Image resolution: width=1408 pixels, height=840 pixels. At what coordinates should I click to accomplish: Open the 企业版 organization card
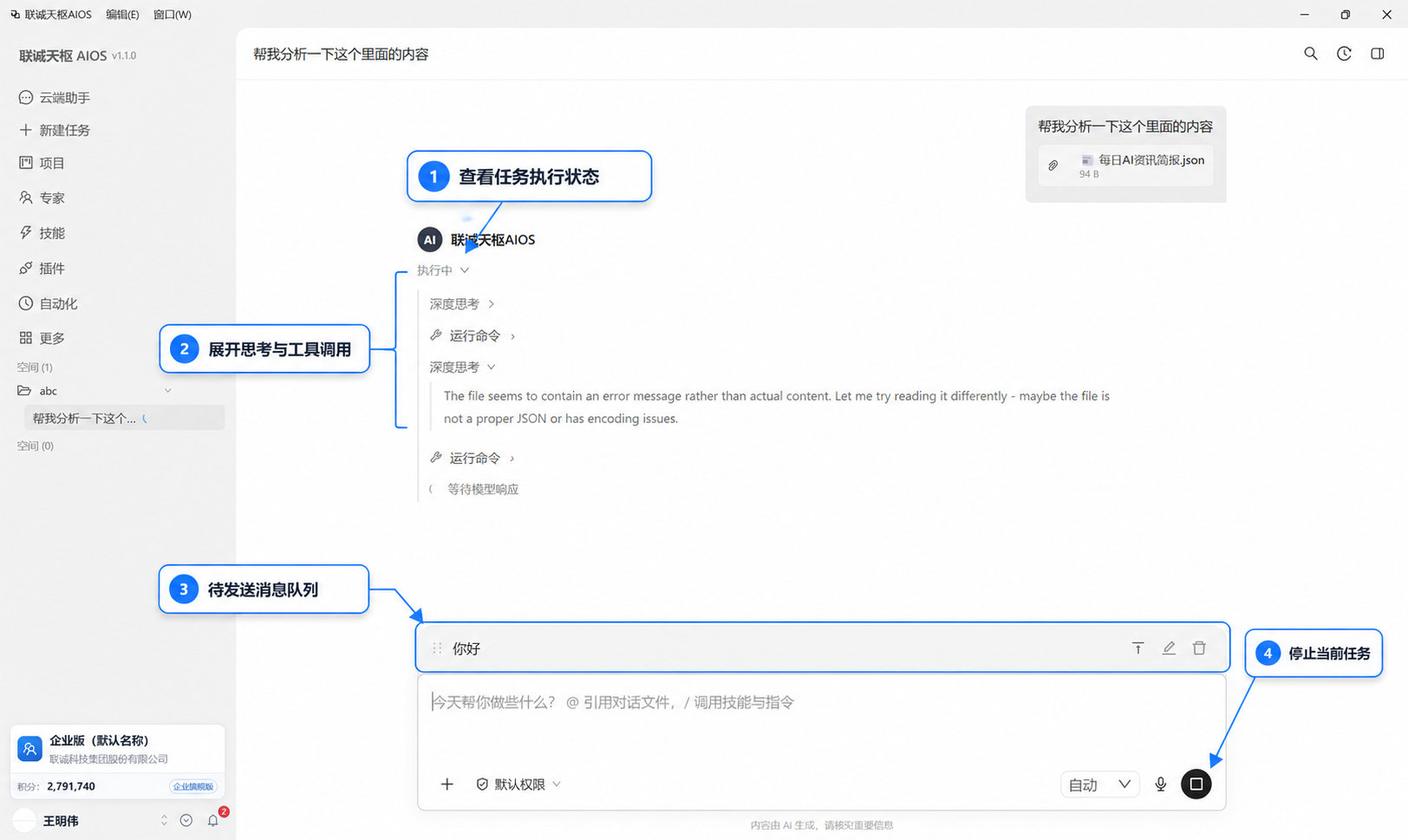tap(118, 749)
